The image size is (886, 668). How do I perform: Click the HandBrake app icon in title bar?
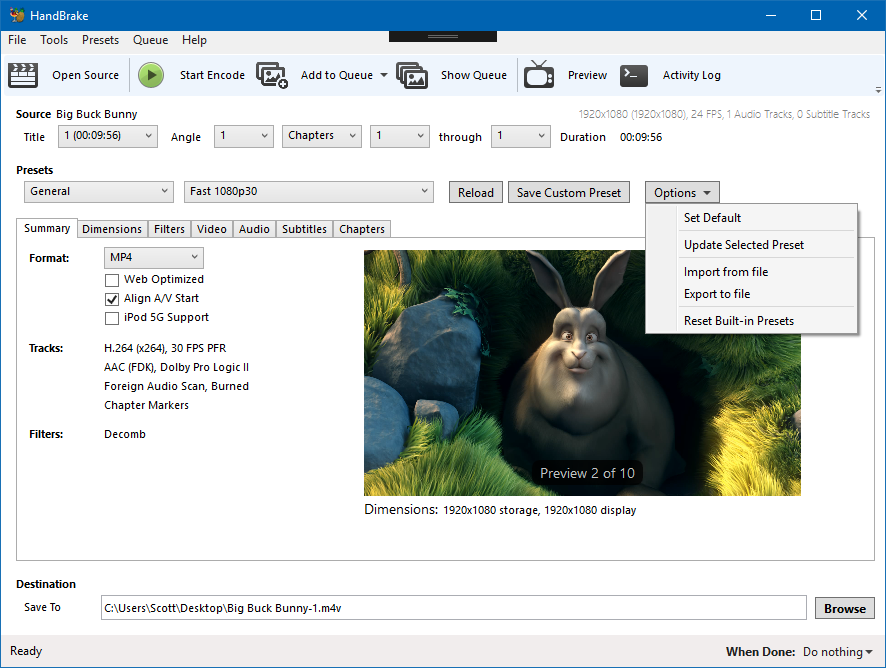(x=17, y=15)
